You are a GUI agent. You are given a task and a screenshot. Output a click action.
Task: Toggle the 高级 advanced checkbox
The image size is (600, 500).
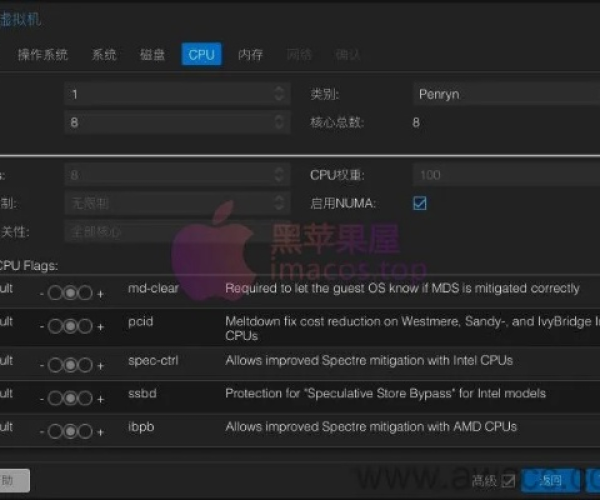[x=508, y=481]
